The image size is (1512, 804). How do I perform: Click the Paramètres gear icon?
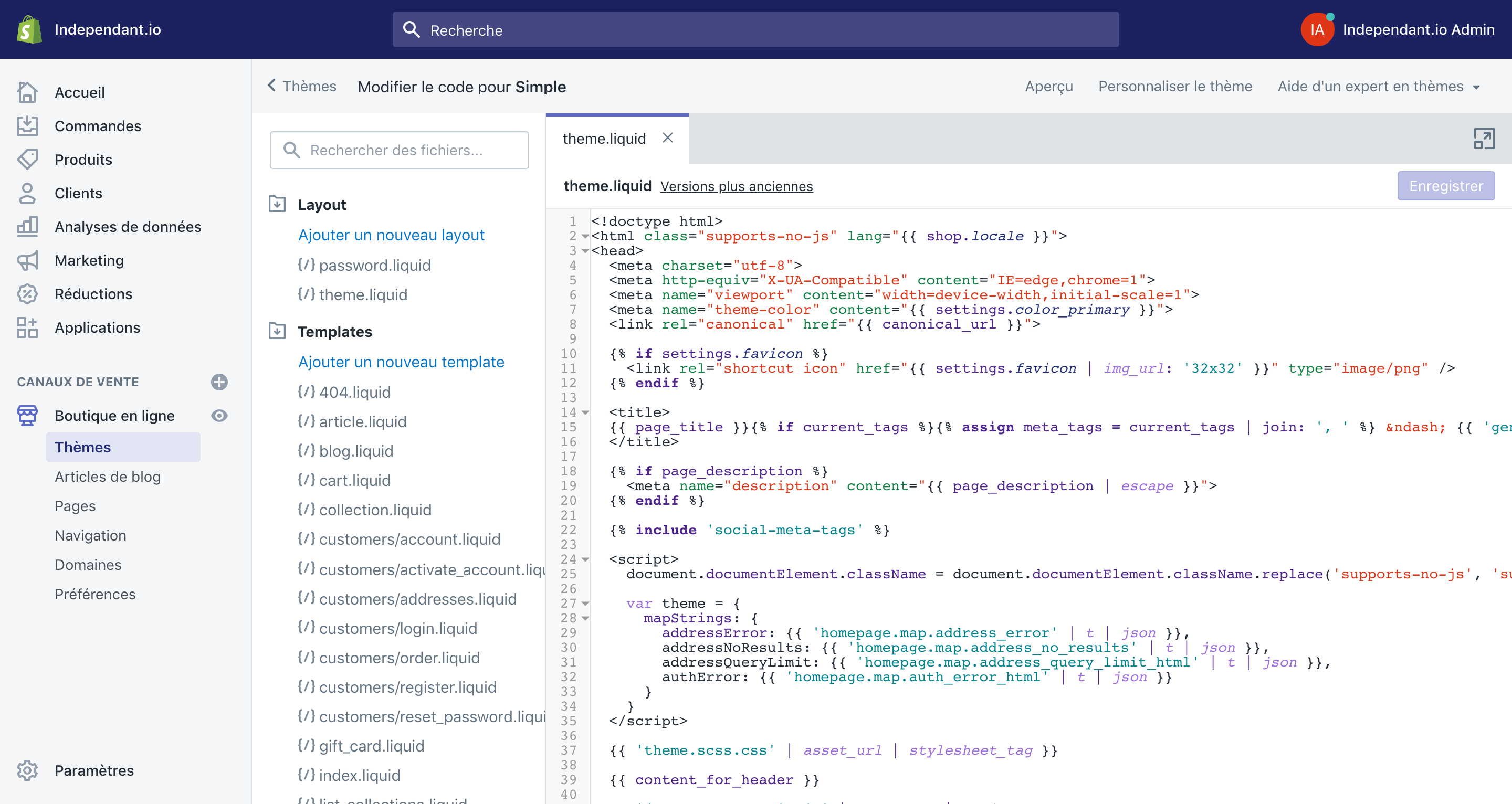27,770
